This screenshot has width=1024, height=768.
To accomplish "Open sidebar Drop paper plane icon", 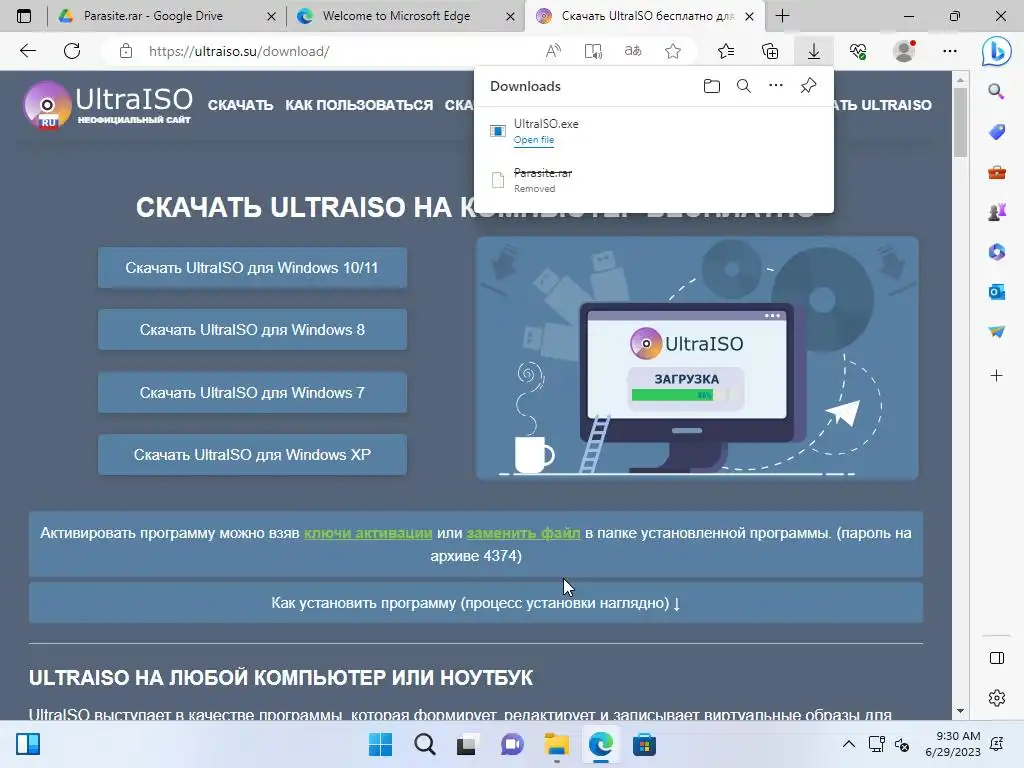I will point(997,332).
